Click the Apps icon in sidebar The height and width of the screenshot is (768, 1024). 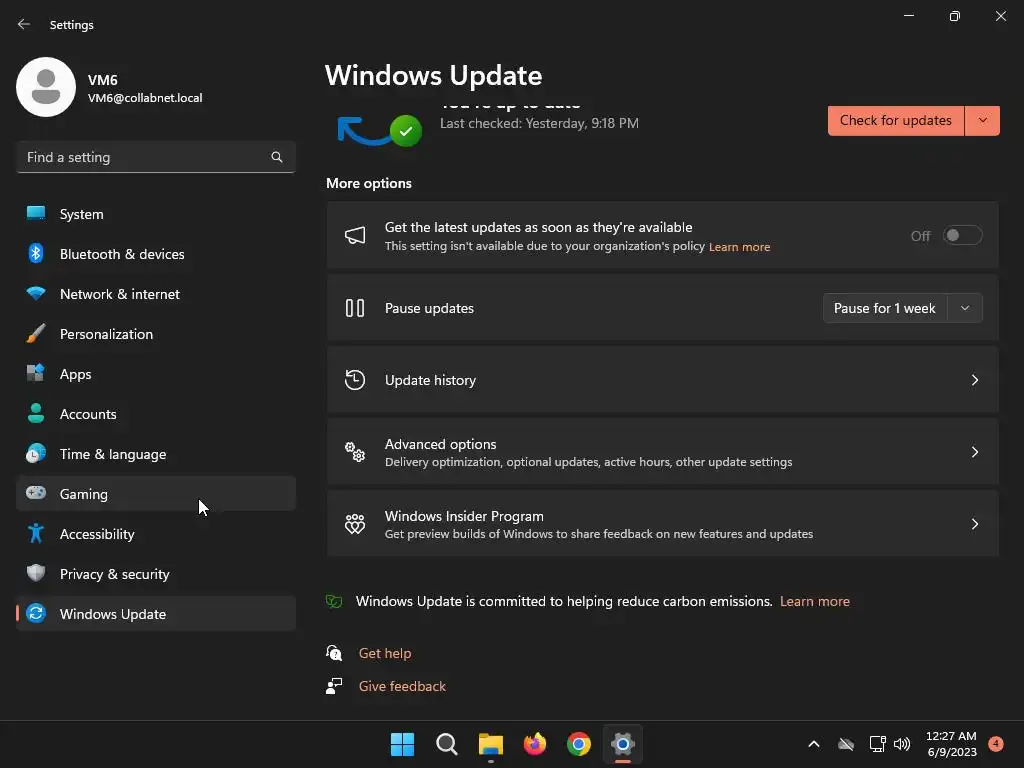(x=36, y=374)
